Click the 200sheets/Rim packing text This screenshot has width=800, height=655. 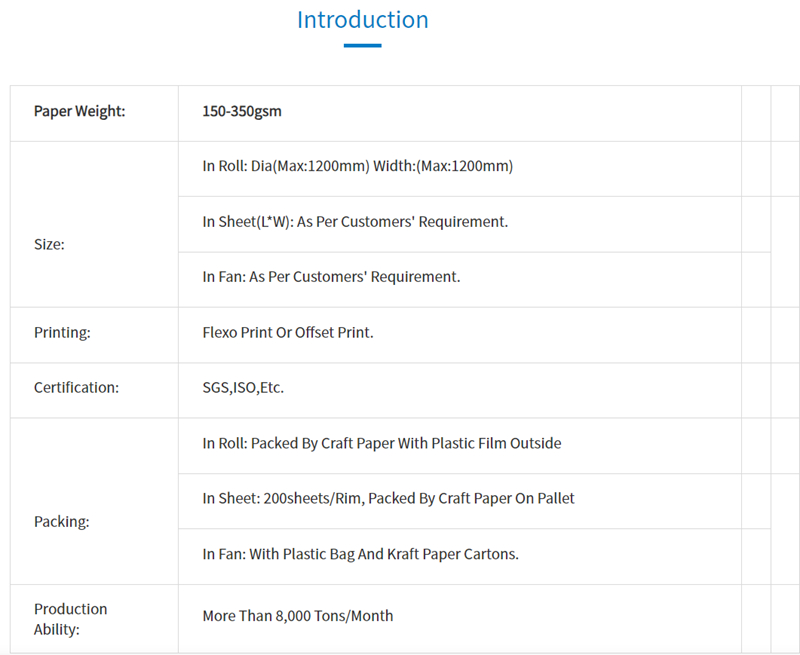[x=388, y=498]
